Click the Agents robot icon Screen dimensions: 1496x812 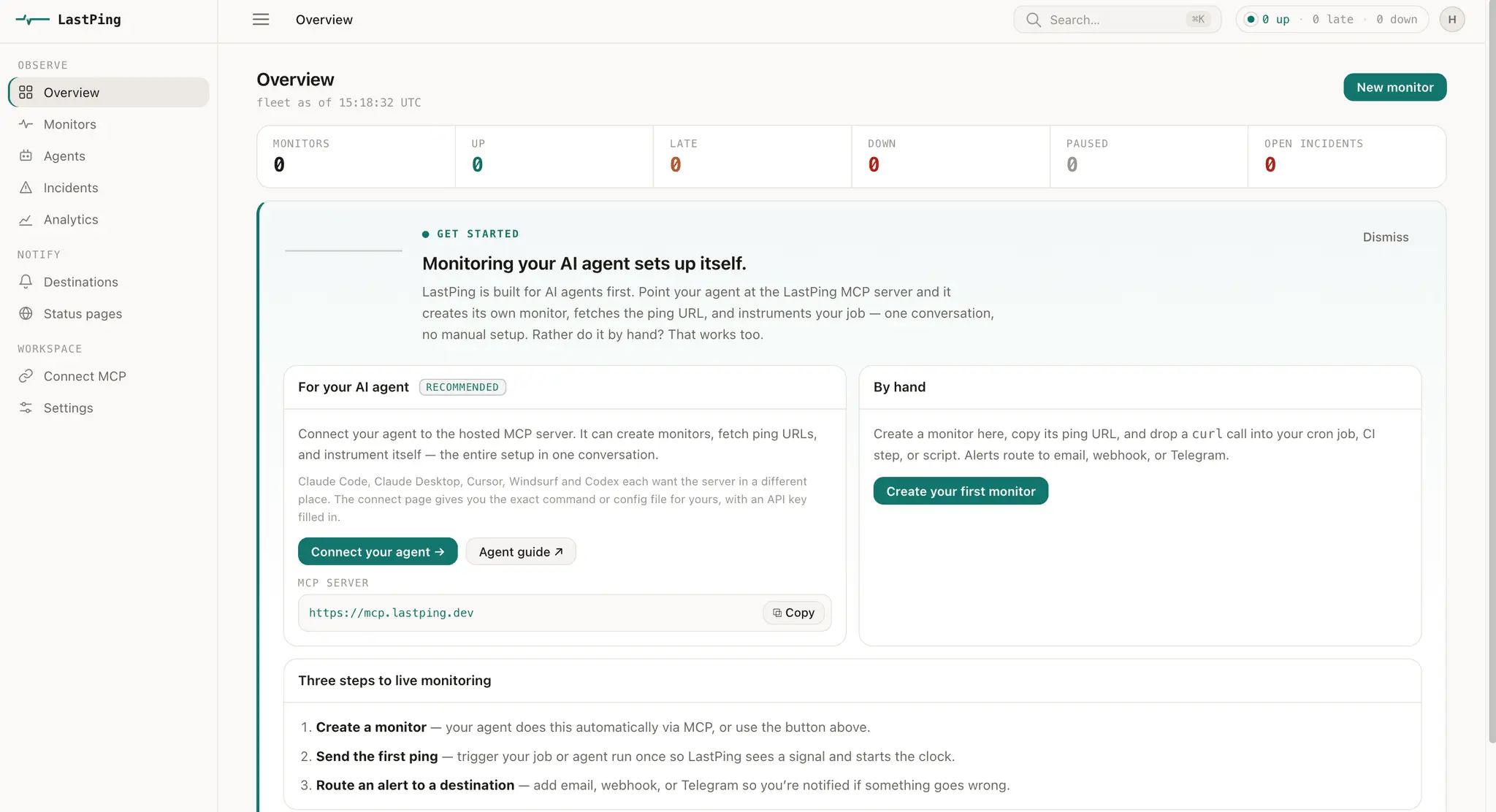[x=26, y=156]
